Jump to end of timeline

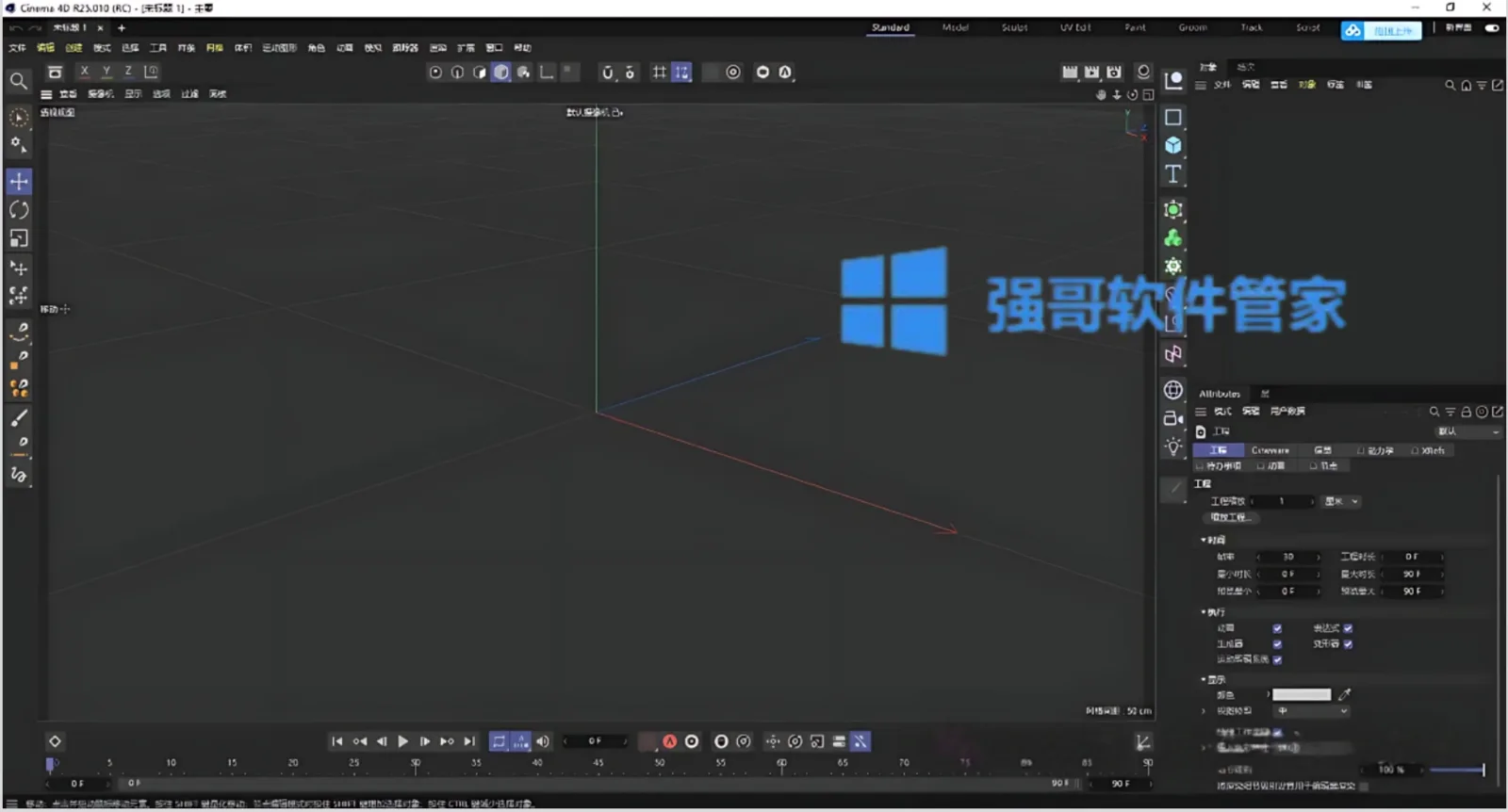coord(469,741)
